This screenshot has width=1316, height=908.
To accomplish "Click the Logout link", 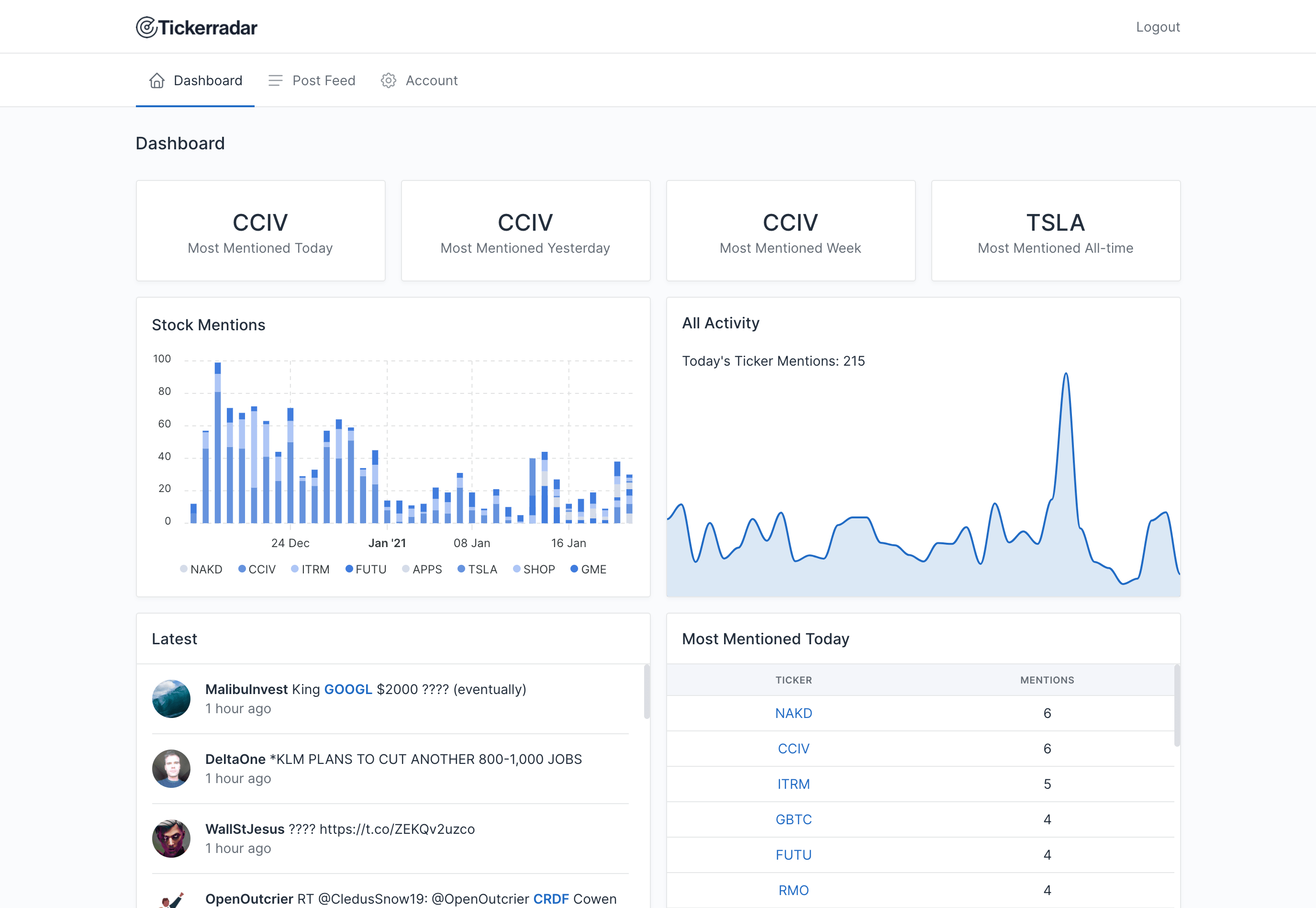I will 1158,27.
